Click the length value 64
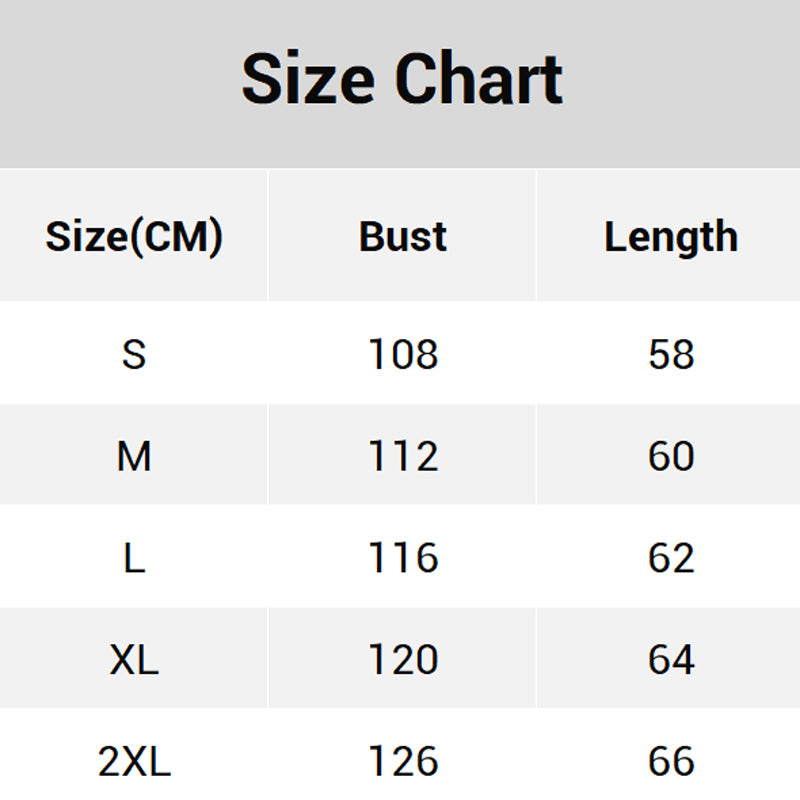800x800 pixels. pos(671,660)
